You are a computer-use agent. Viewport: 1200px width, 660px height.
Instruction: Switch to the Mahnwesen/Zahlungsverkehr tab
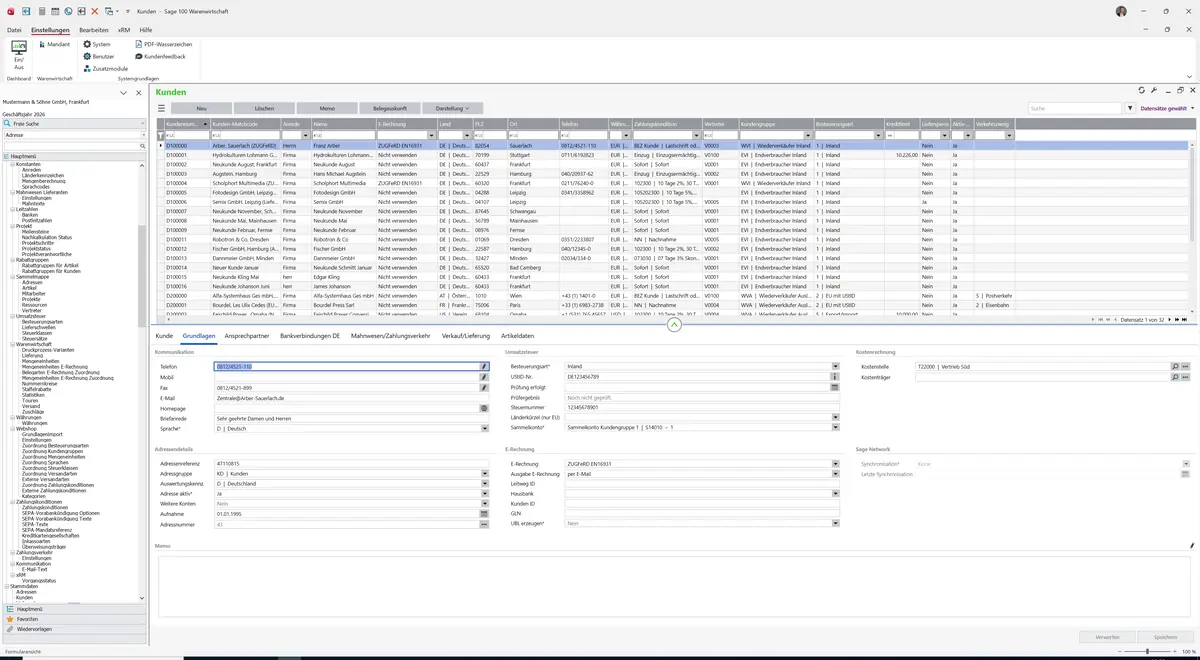coord(391,336)
